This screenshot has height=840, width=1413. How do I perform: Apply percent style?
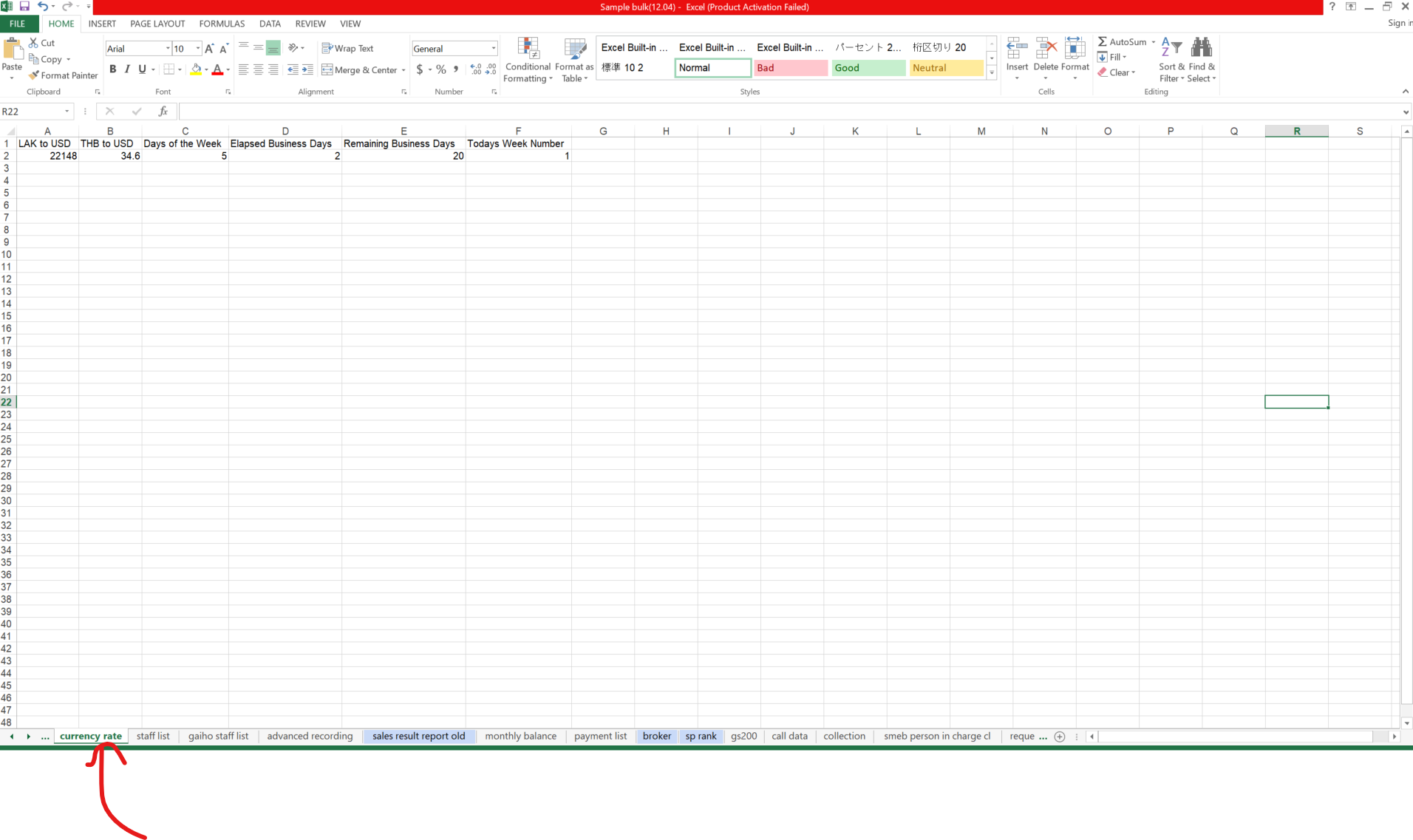coord(441,69)
